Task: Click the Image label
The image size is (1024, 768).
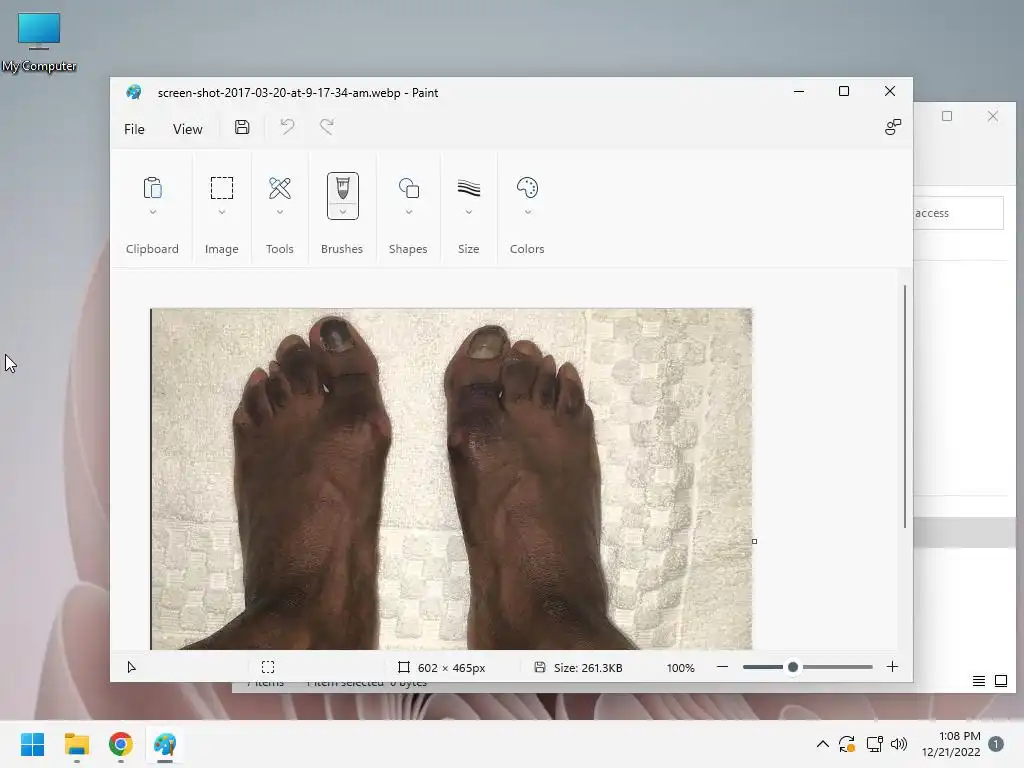Action: tap(221, 249)
